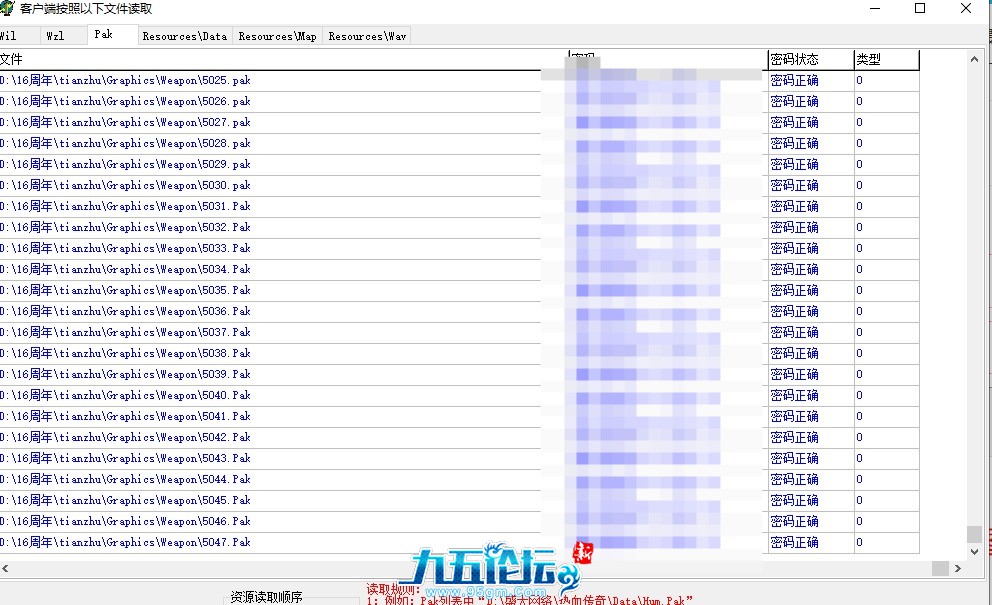The height and width of the screenshot is (605, 992).
Task: Click the 密码状态 column header
Action: coord(810,59)
